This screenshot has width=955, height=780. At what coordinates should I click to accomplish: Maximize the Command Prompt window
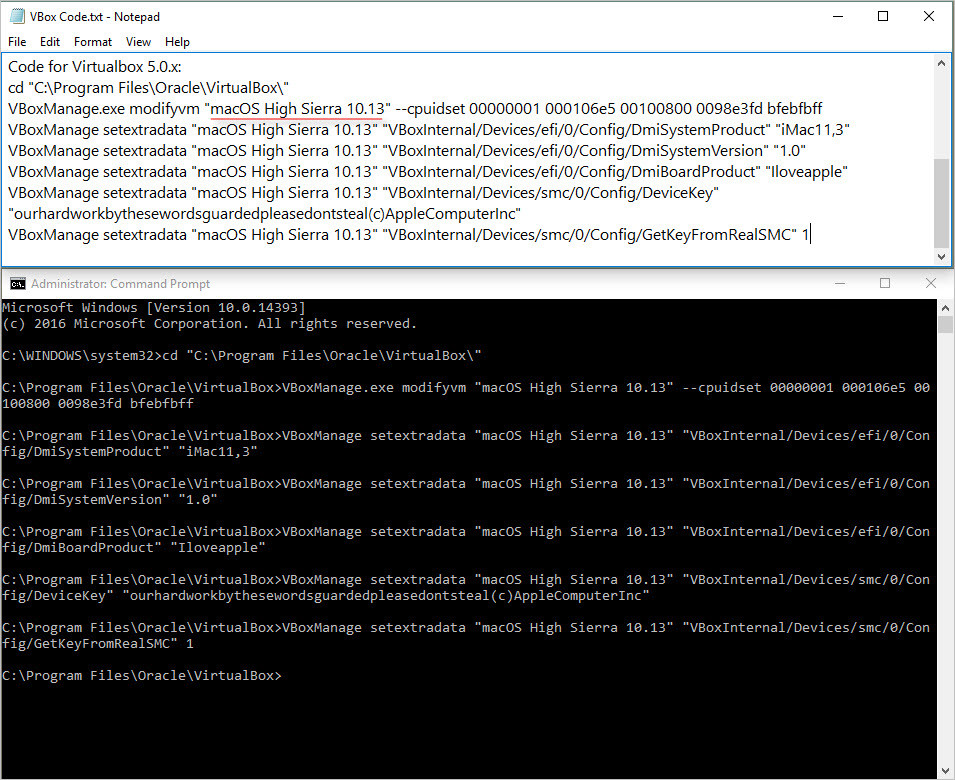(885, 283)
